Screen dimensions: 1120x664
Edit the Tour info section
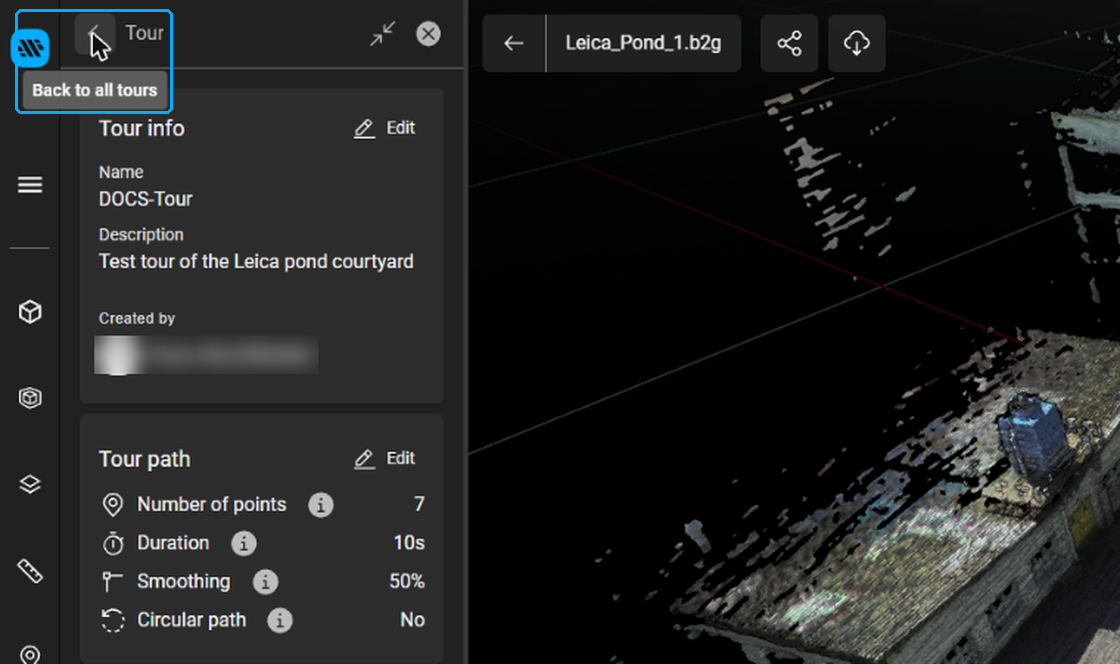click(385, 128)
